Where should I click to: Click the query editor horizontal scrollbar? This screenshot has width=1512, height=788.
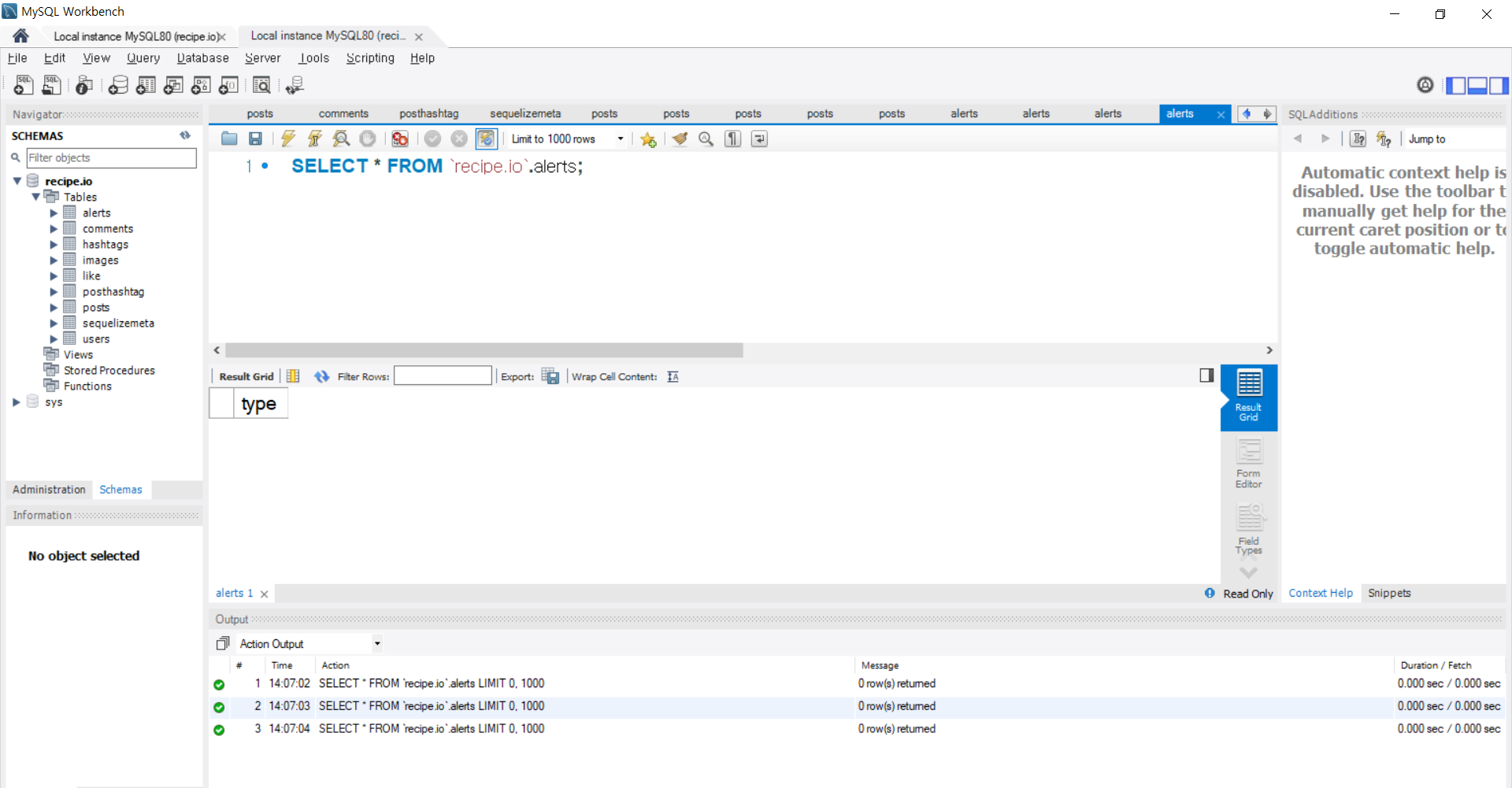coord(484,350)
